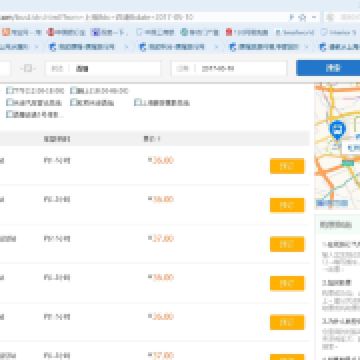This screenshot has width=360, height=360.
Task: Click the favorites star in the address bar
Action: coord(302,18)
